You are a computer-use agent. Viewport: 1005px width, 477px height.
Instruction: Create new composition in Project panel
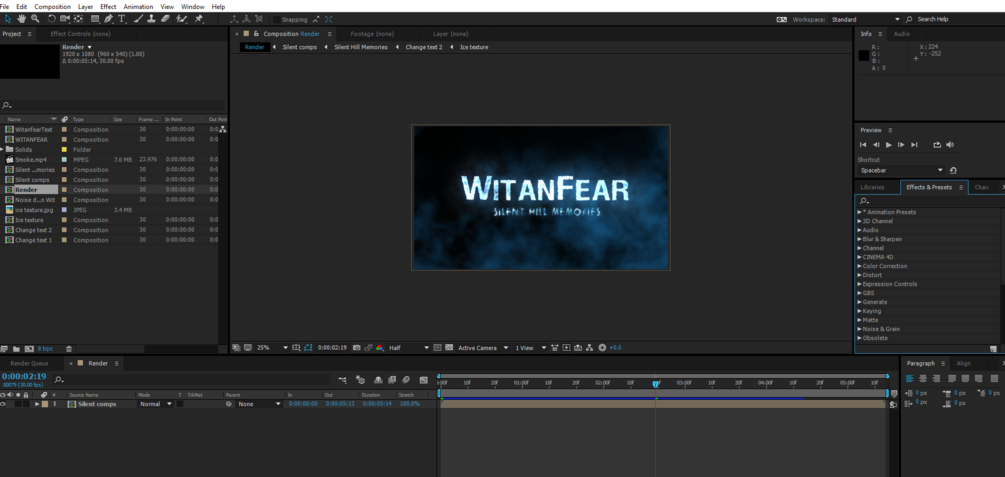(29, 349)
